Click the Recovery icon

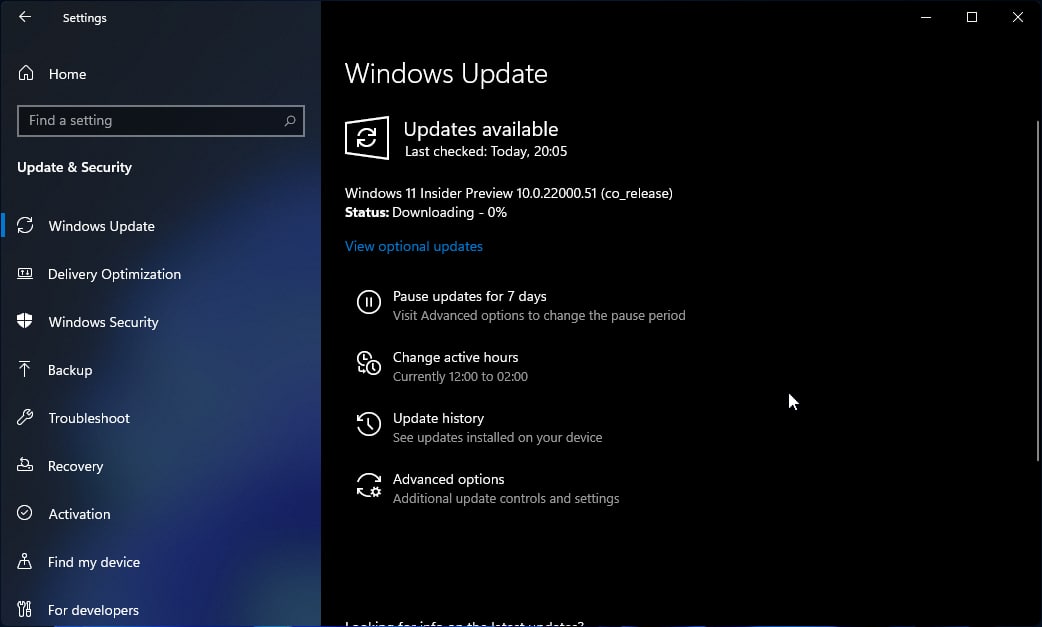click(x=25, y=465)
